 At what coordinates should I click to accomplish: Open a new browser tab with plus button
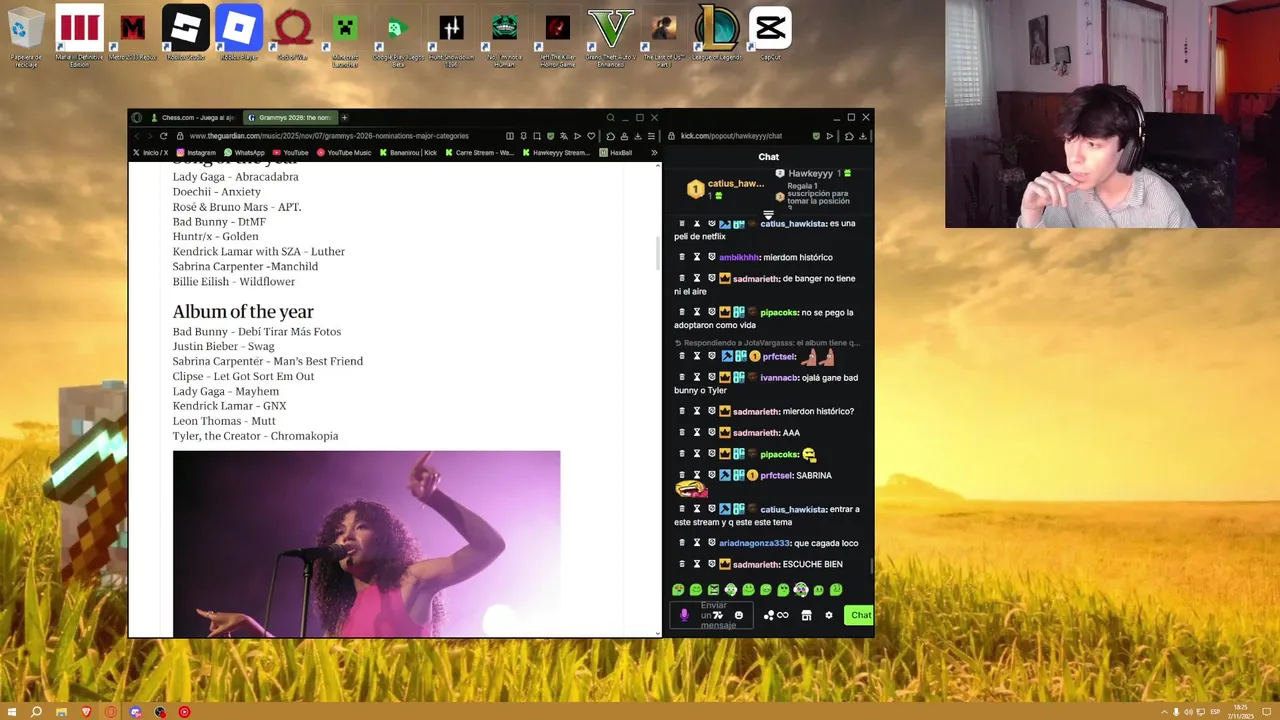[345, 117]
